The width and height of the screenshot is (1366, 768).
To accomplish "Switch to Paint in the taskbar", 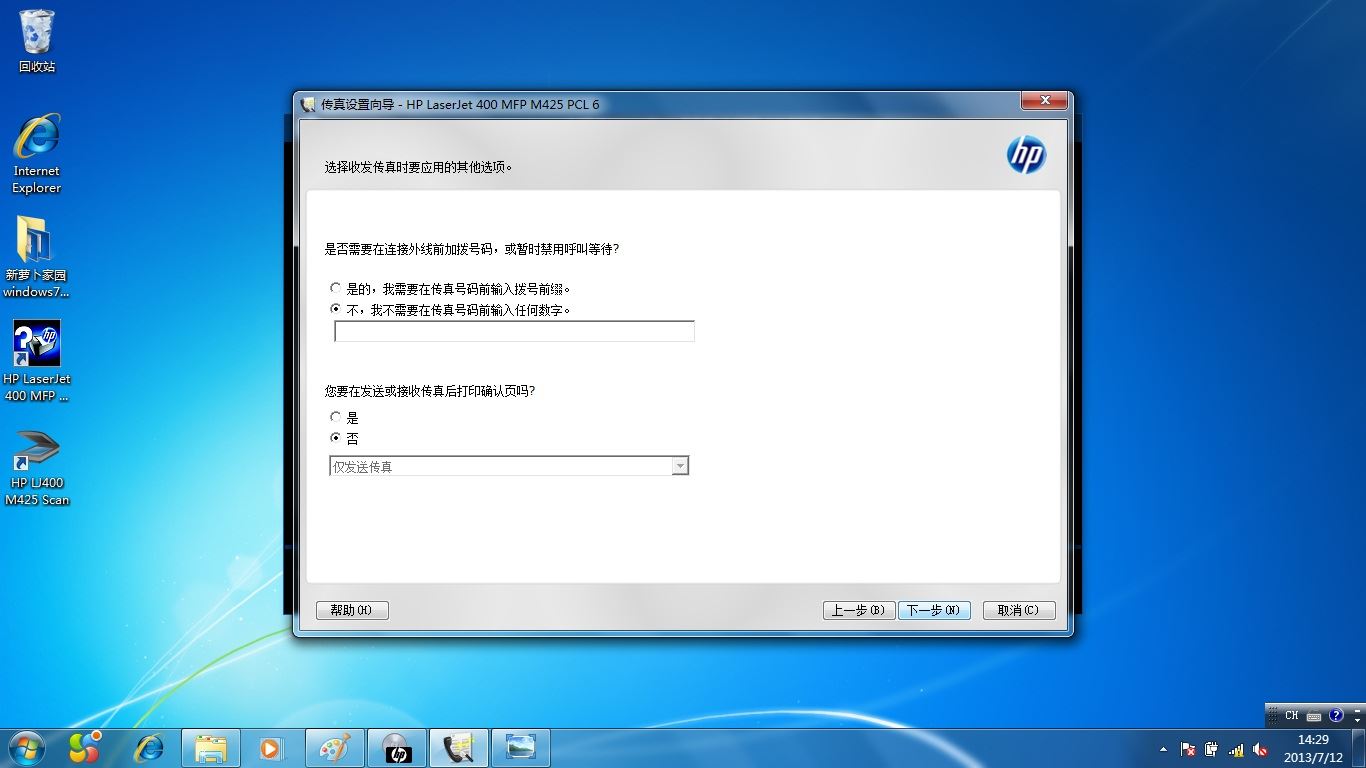I will (334, 748).
